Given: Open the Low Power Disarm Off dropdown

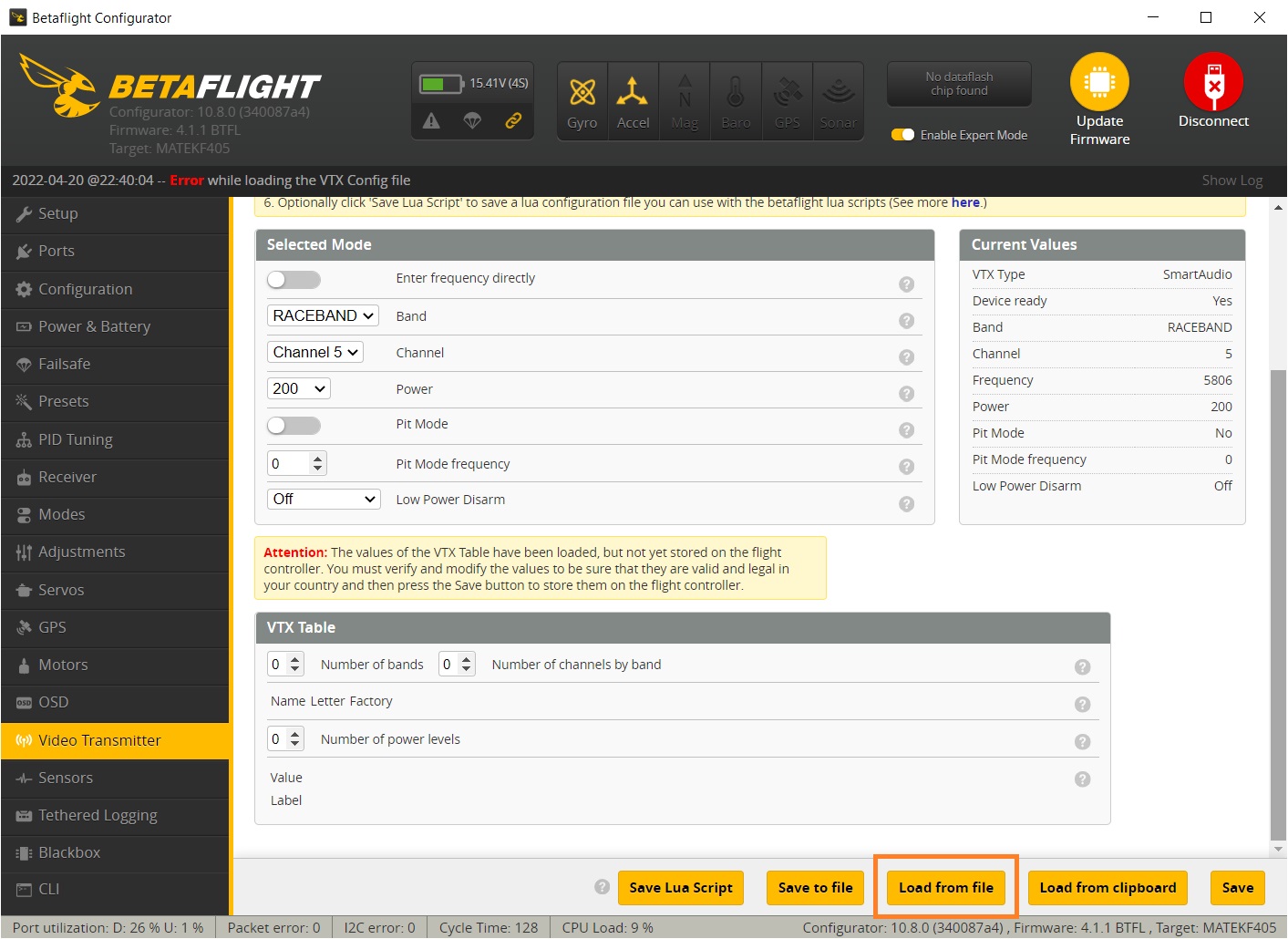Looking at the screenshot, I should 324,499.
